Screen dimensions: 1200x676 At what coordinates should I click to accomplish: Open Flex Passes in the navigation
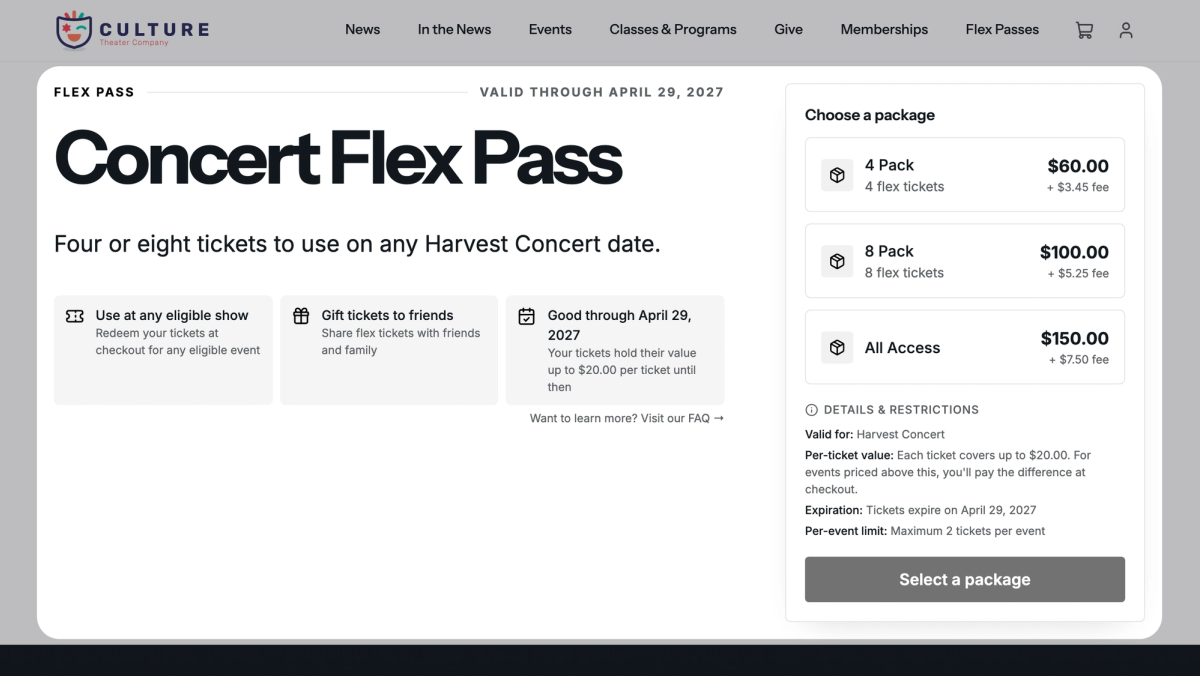tap(1002, 30)
